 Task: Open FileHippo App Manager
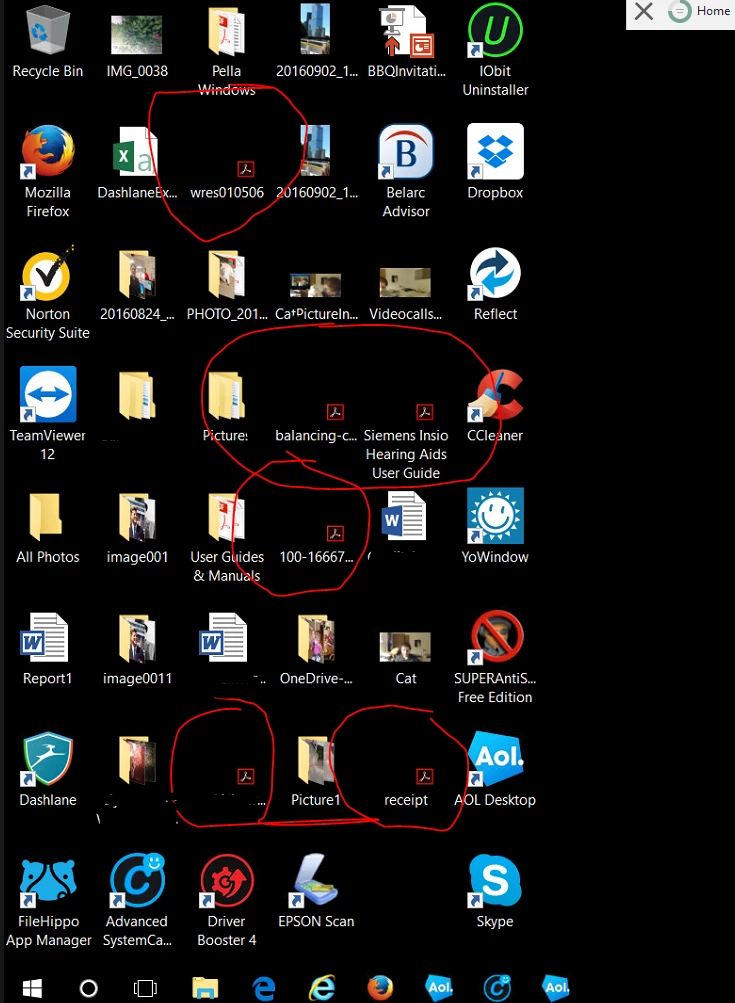[x=47, y=884]
